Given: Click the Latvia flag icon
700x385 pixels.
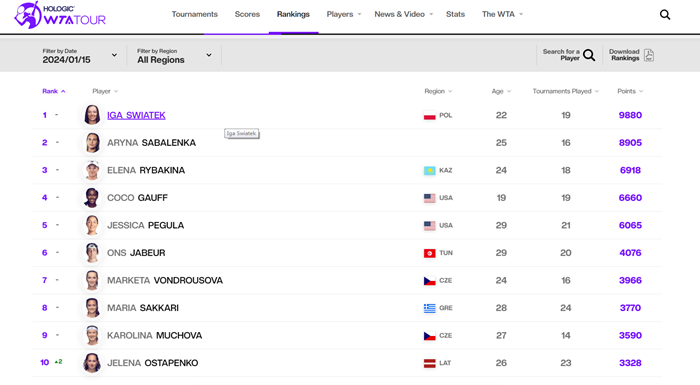Looking at the screenshot, I should (x=429, y=363).
